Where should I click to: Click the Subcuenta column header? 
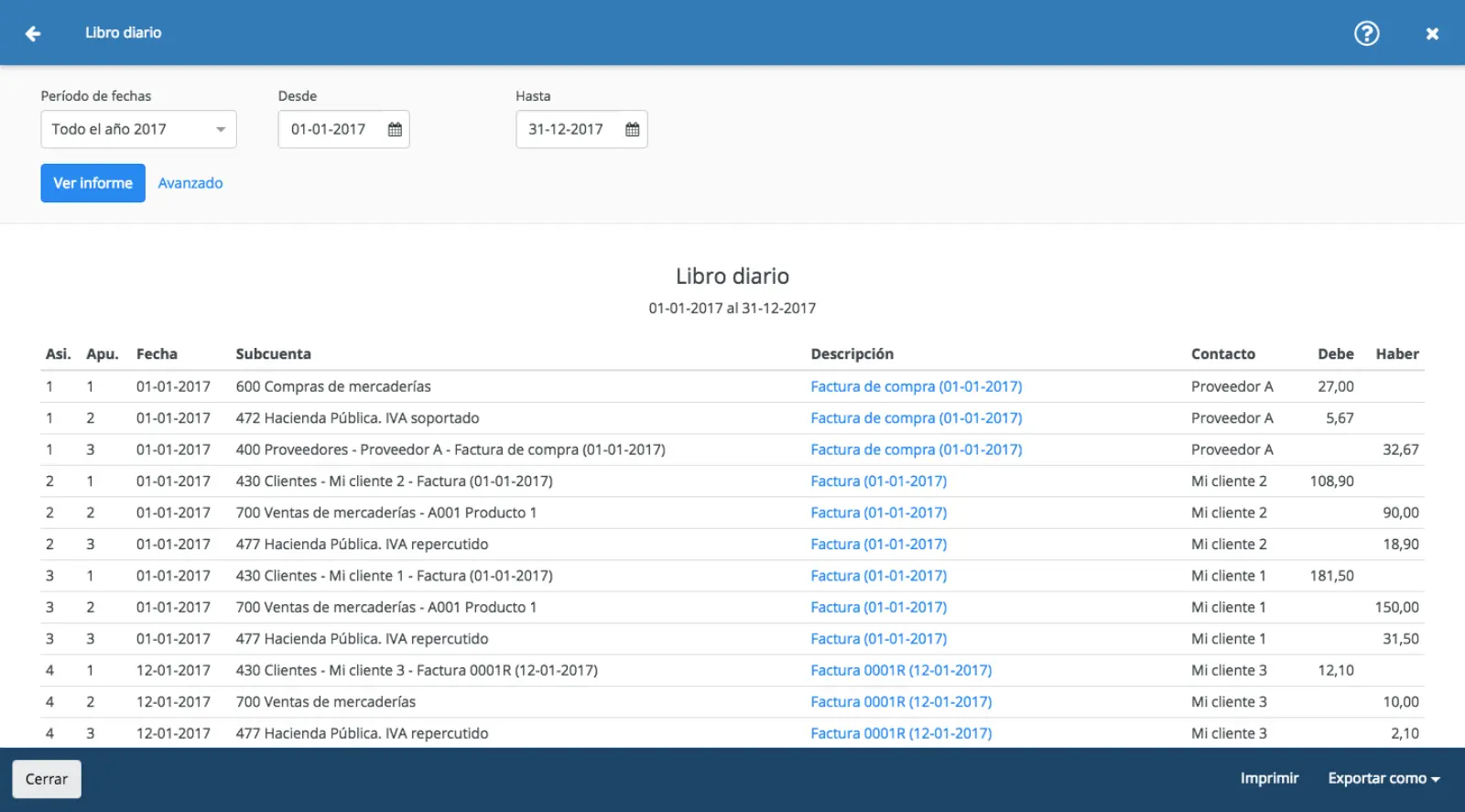(273, 354)
